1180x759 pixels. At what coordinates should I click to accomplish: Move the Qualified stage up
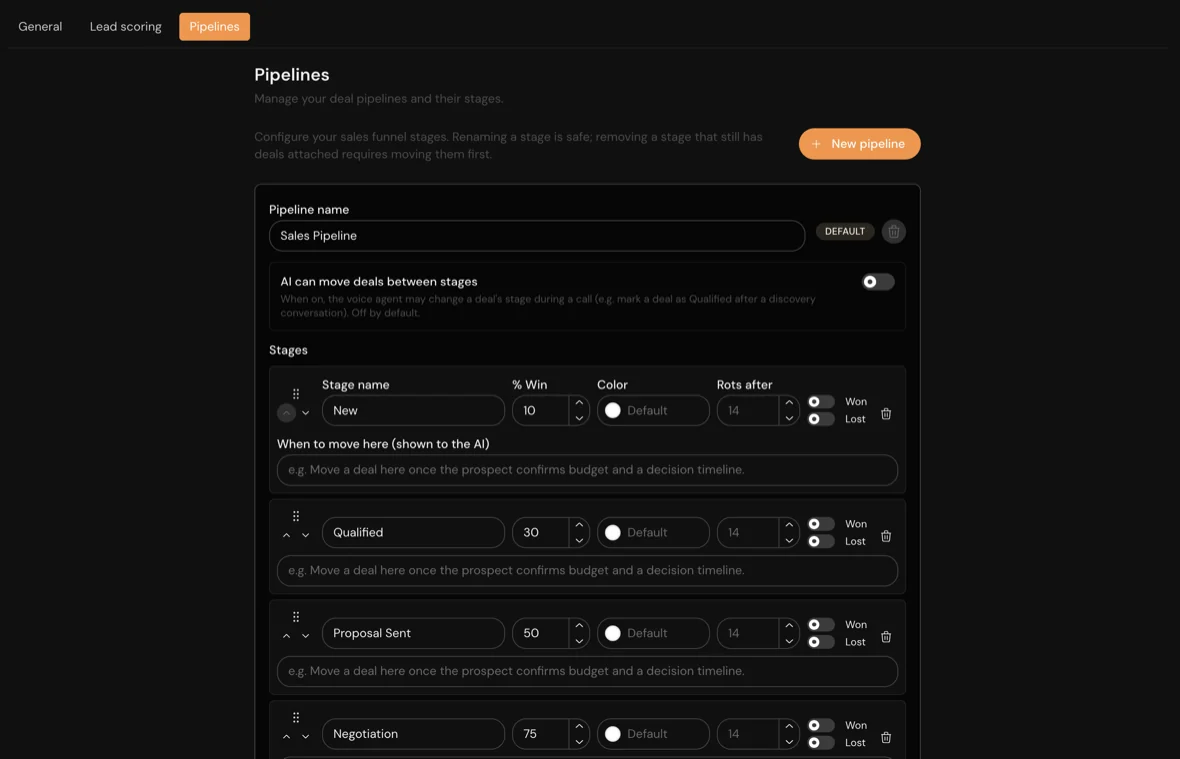[286, 536]
